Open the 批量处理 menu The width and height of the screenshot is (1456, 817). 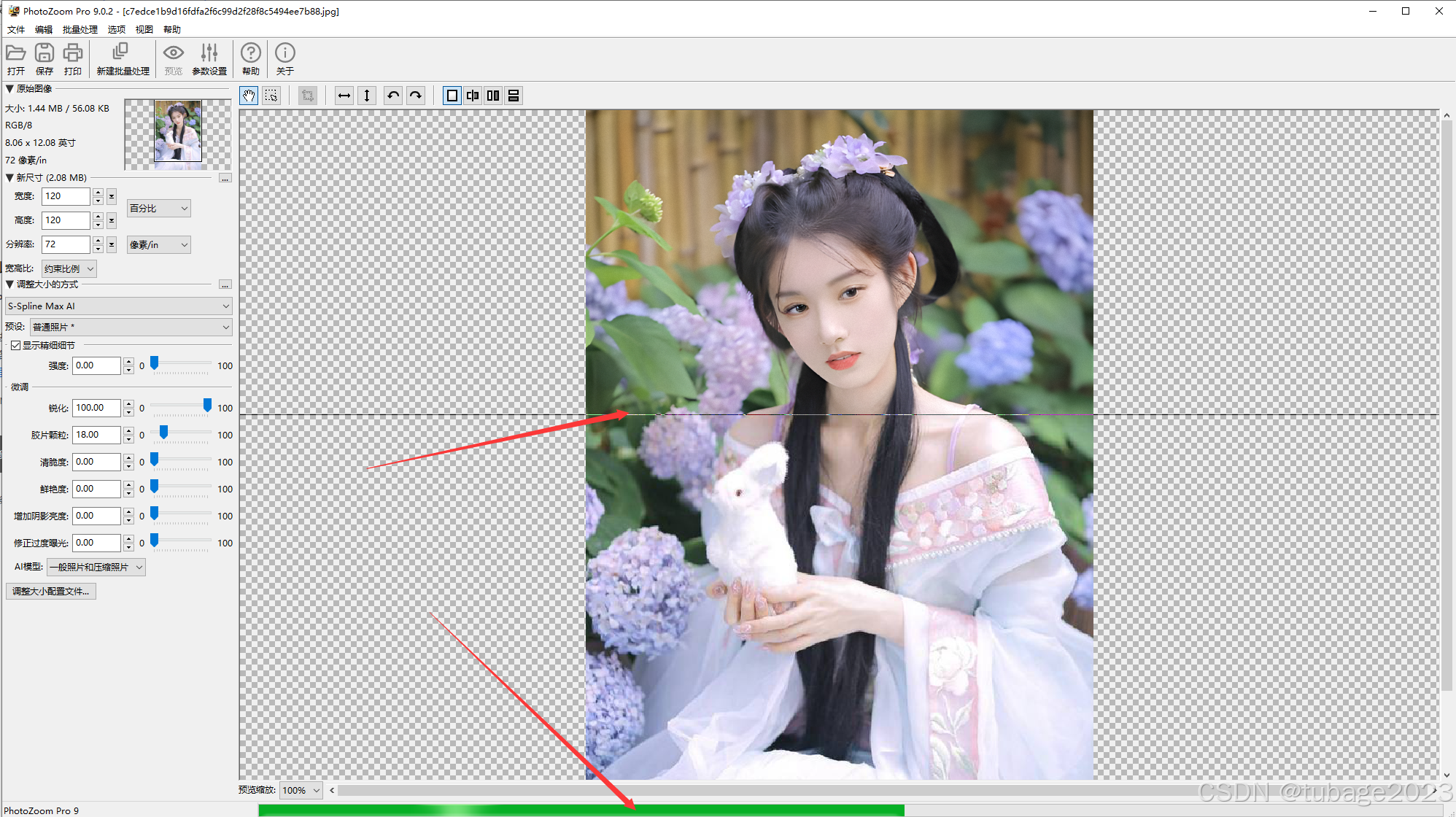80,30
